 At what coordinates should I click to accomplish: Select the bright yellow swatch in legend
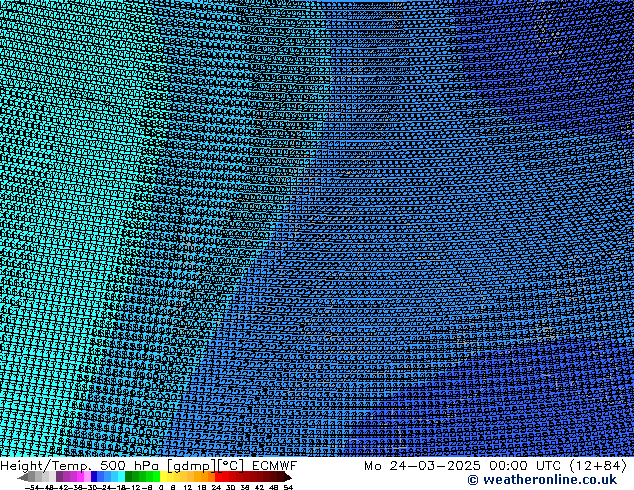coord(163,477)
